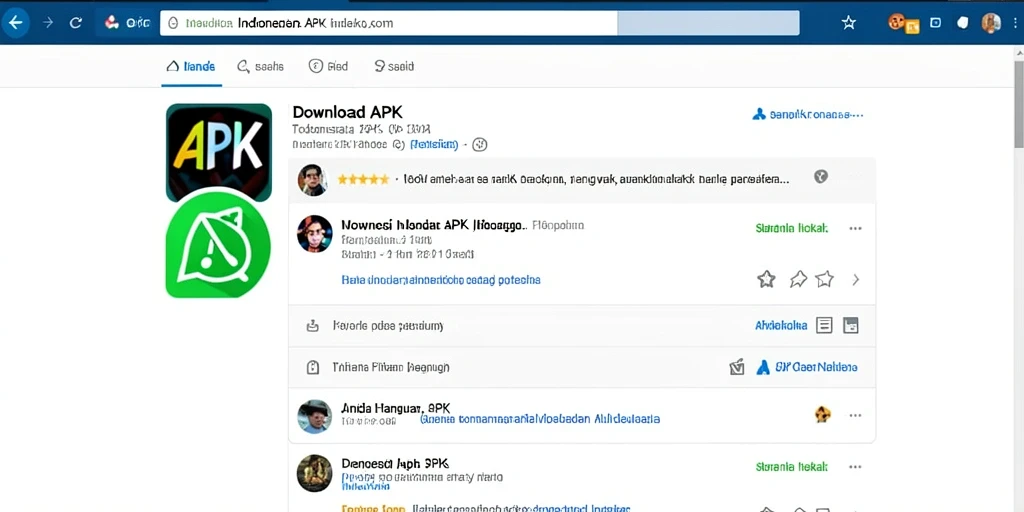Open the avatar on the 'Anida Hanguar' entry
The image size is (1024, 512).
(314, 417)
